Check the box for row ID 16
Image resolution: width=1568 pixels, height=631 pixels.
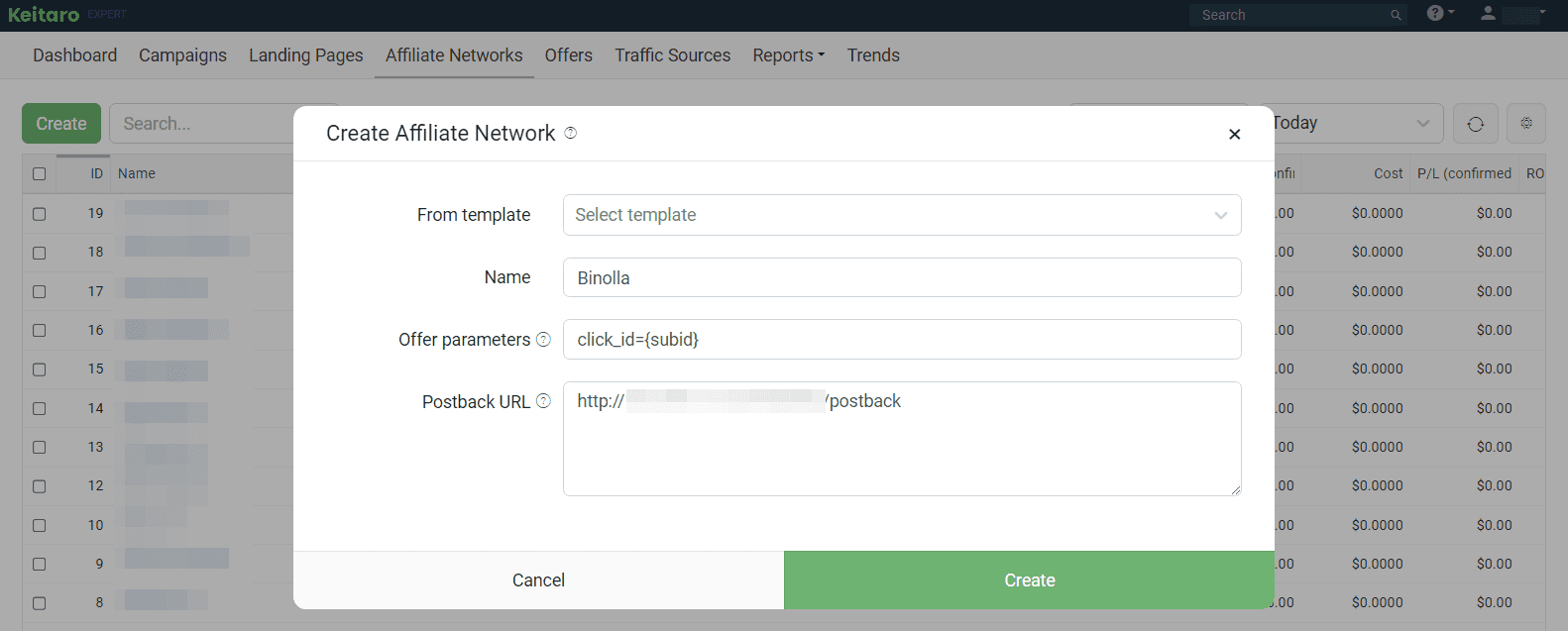click(39, 330)
